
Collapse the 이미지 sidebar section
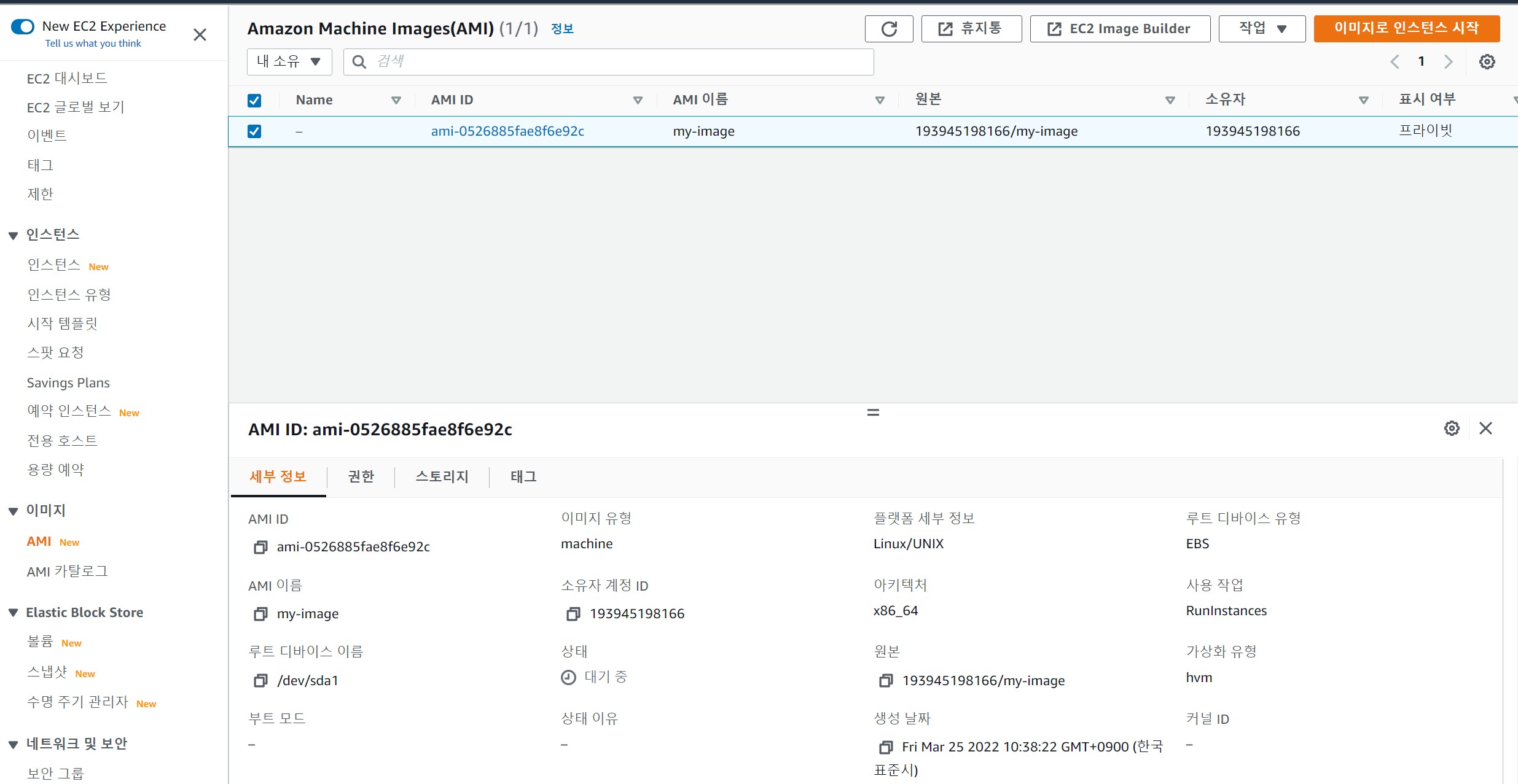click(x=14, y=511)
